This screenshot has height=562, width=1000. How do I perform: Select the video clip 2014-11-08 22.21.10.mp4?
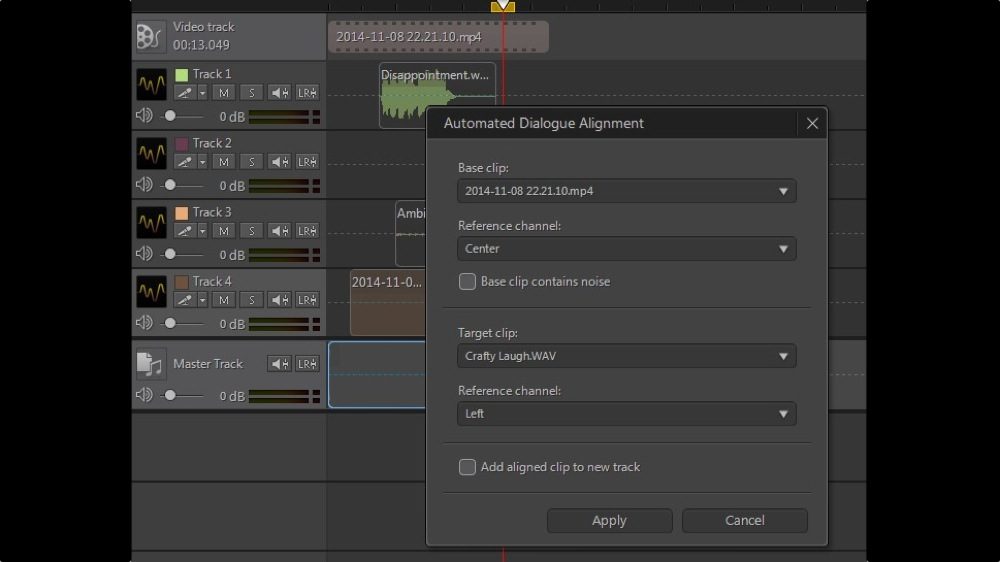point(438,37)
